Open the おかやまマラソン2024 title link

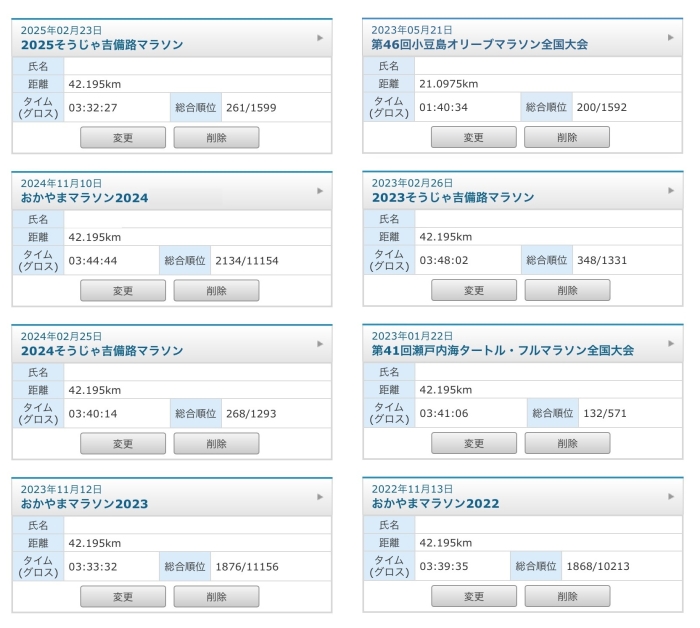84,198
